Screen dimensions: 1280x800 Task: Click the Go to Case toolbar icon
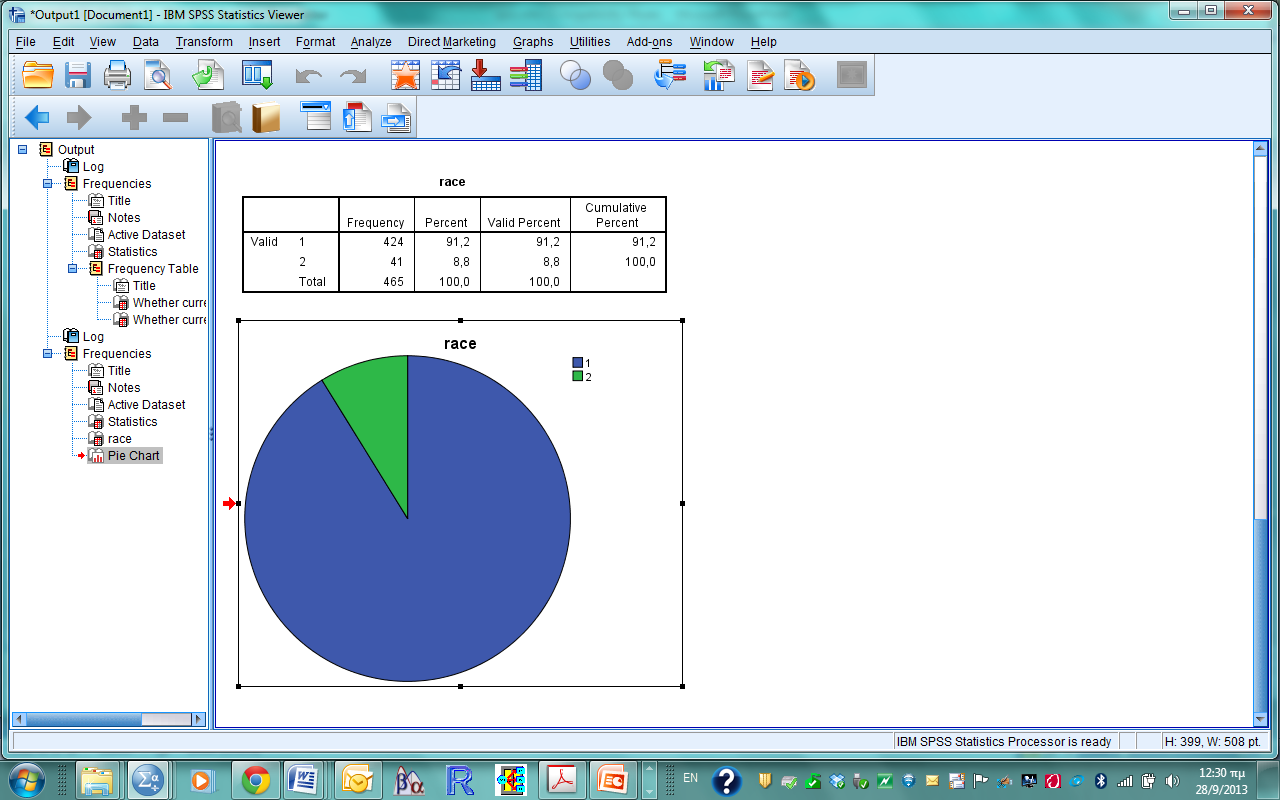445,75
